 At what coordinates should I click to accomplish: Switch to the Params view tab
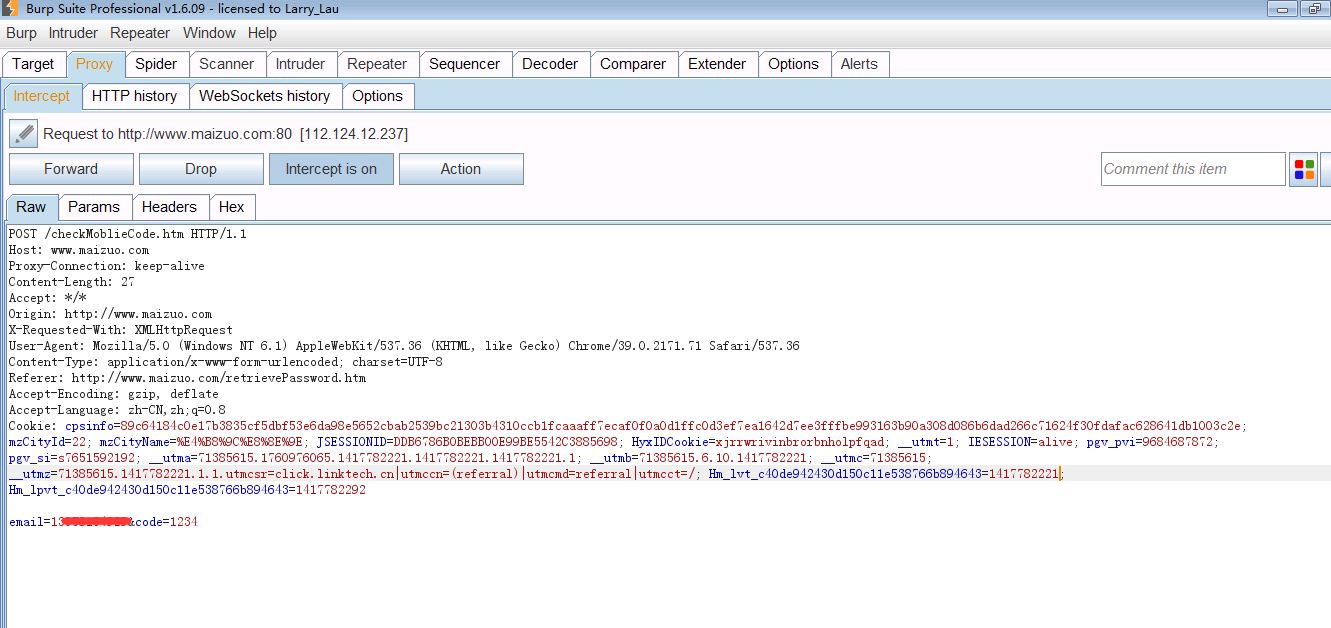(x=94, y=207)
